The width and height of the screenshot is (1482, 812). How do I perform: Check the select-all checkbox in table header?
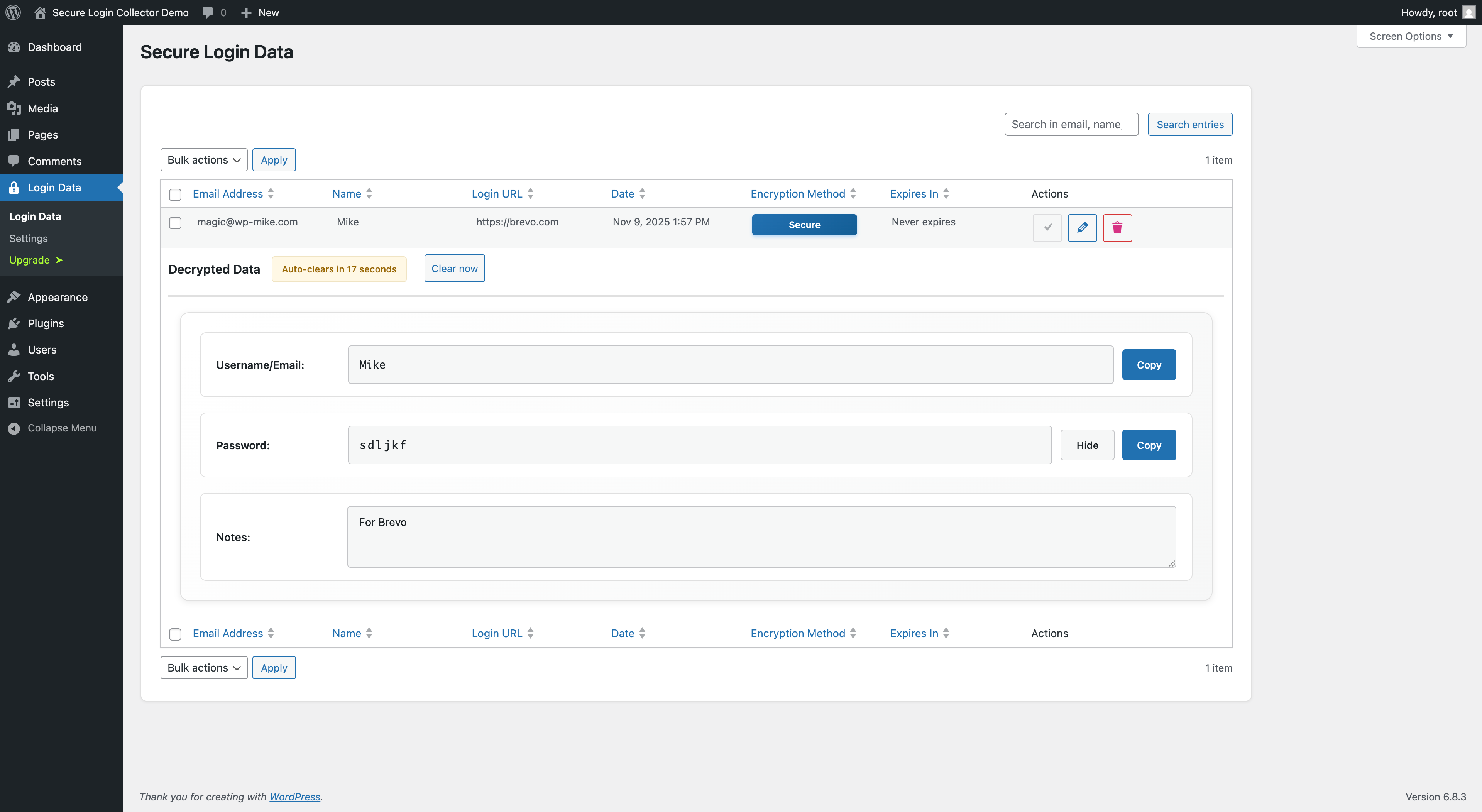coord(175,195)
